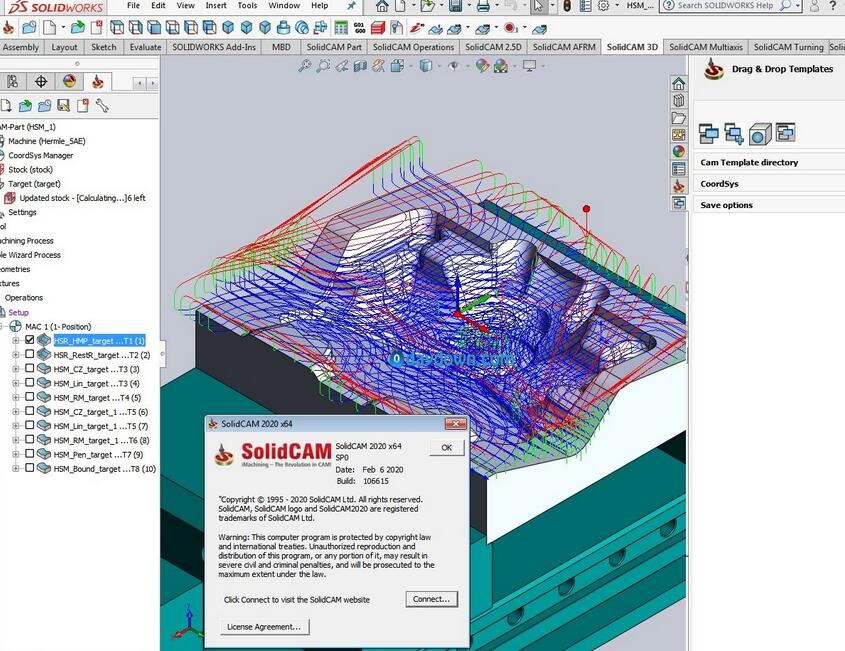Screen dimensions: 845x651
Task: Open SOLIDWORKS Resources home icon in task pane
Action: pos(678,84)
